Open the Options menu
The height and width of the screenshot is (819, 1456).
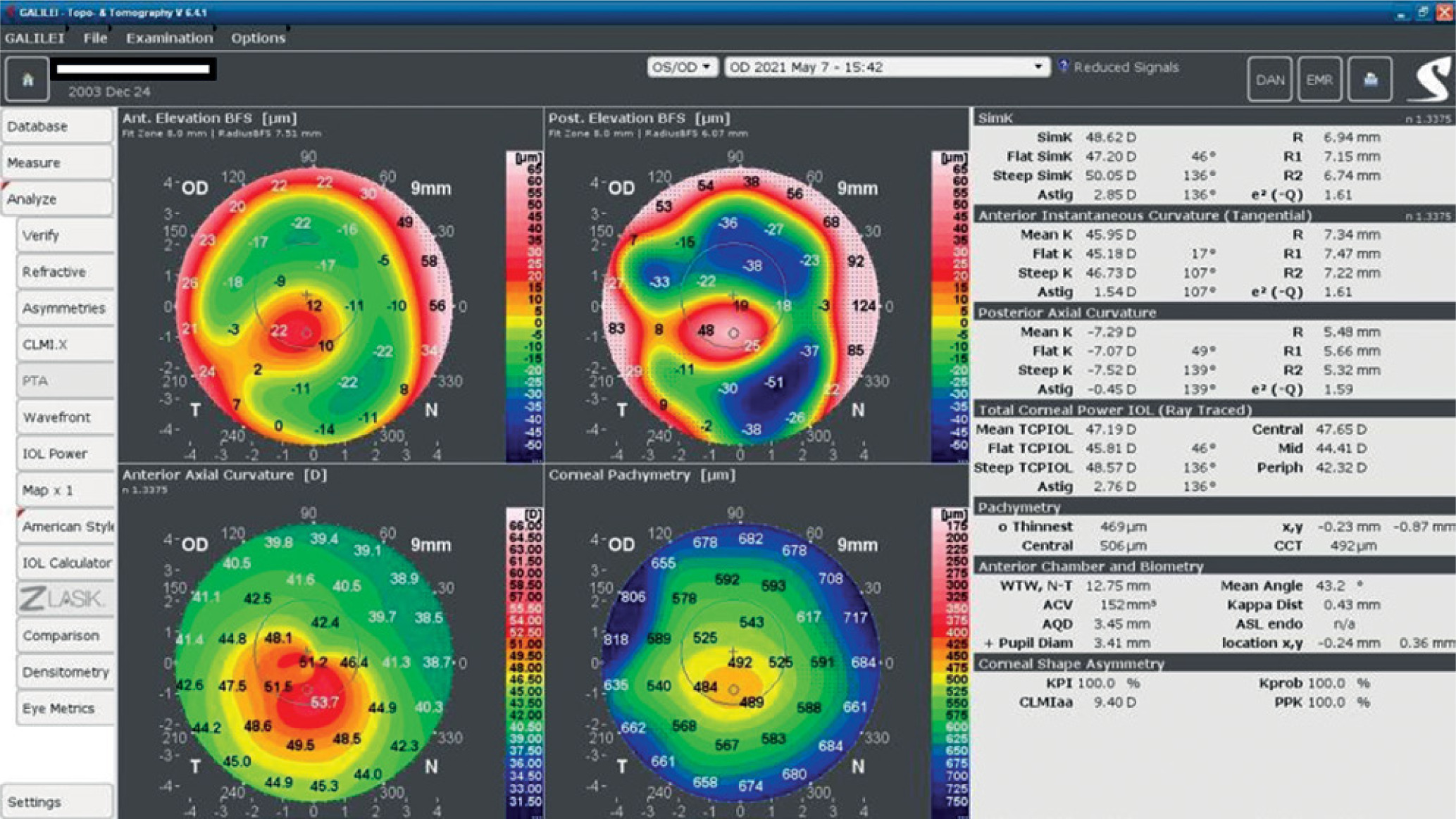click(x=258, y=38)
